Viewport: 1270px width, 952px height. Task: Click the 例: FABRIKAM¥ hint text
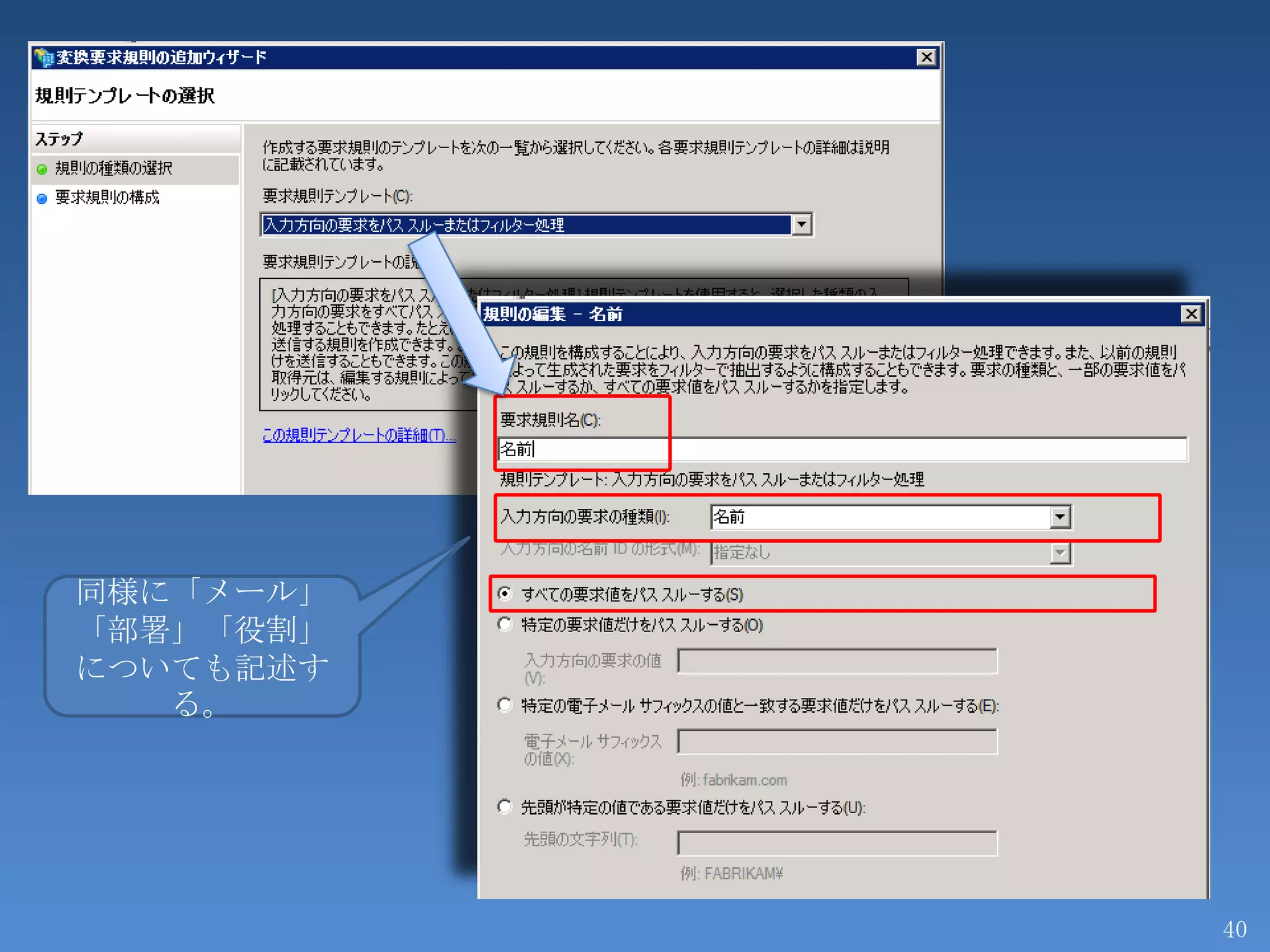(x=732, y=873)
